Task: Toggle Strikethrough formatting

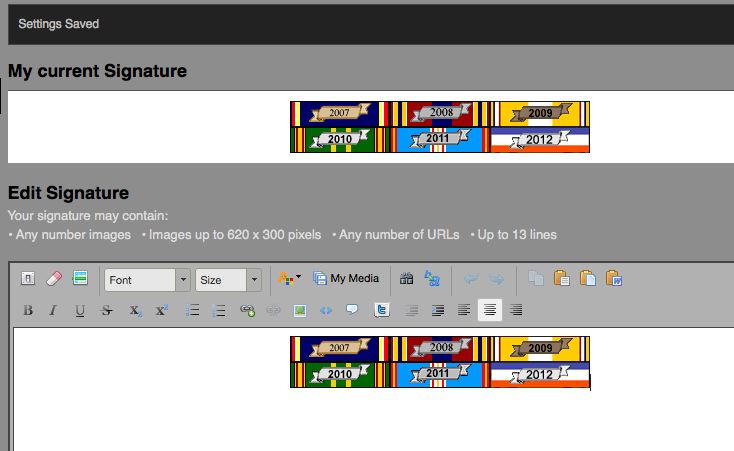Action: (x=107, y=310)
